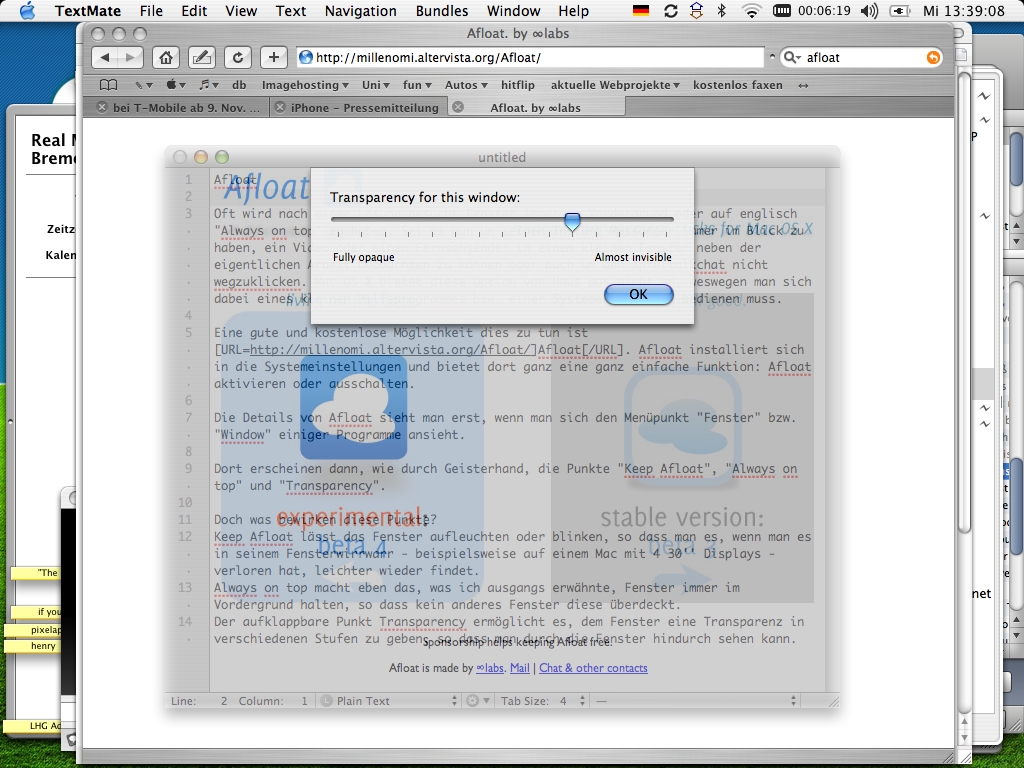Open the 'hitflip' bookmark
The height and width of the screenshot is (768, 1024).
518,85
